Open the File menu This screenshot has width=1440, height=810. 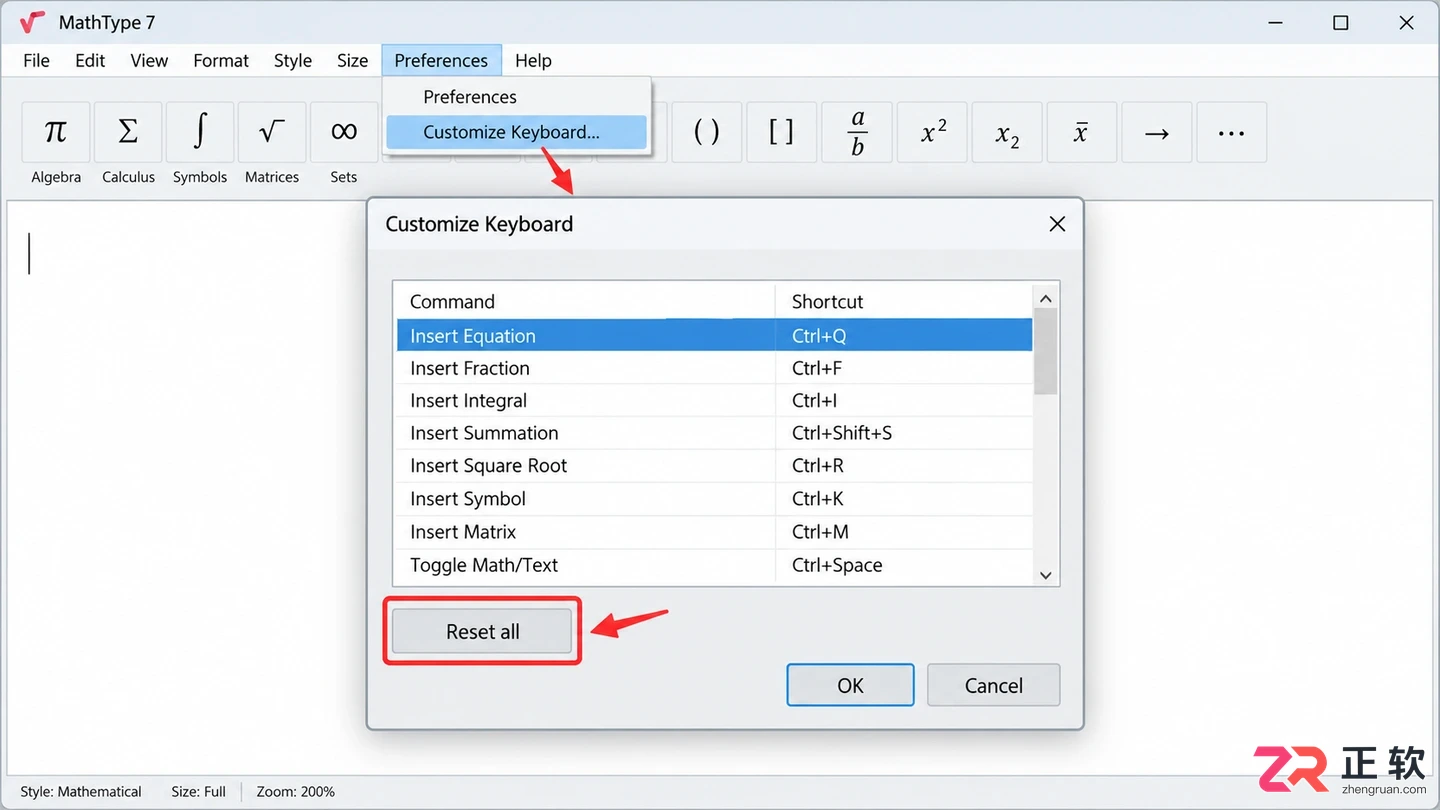click(x=36, y=61)
